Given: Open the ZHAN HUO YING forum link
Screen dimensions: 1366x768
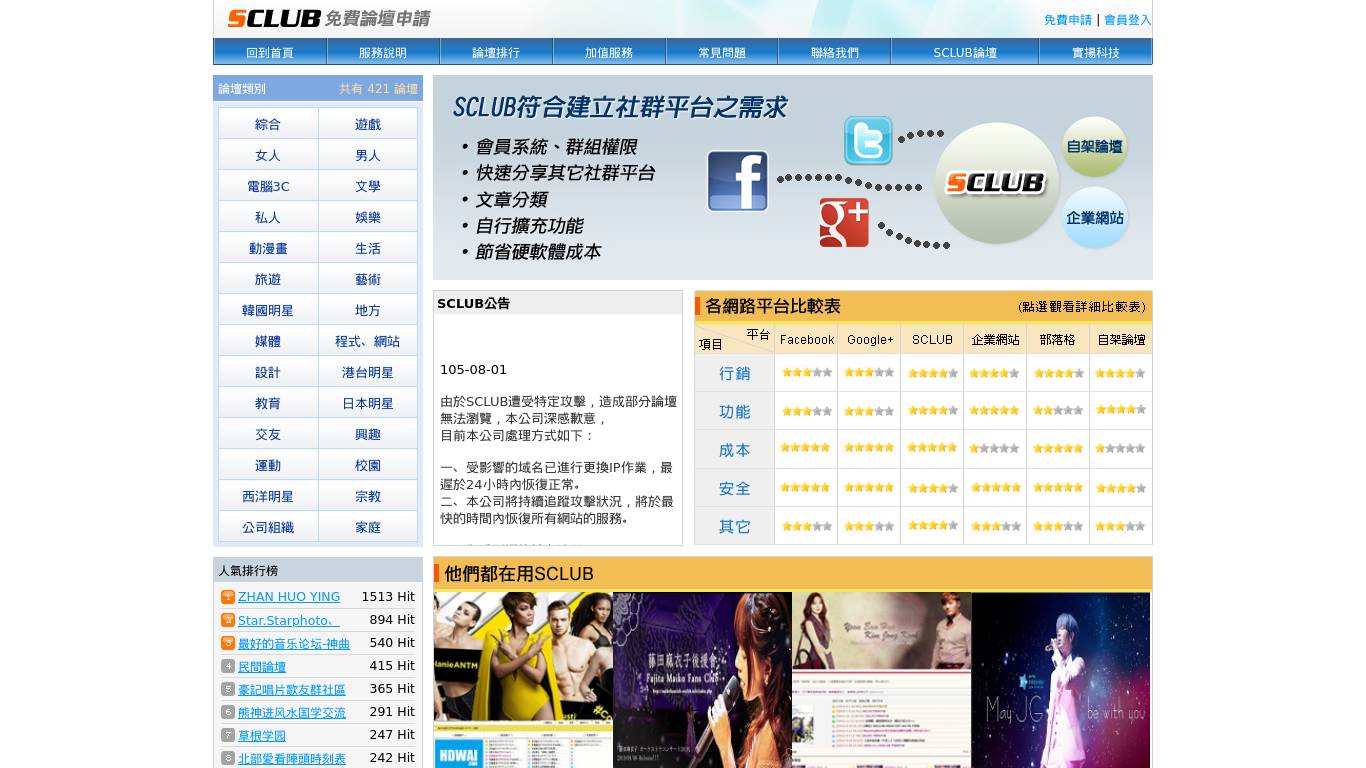Looking at the screenshot, I should pos(289,597).
